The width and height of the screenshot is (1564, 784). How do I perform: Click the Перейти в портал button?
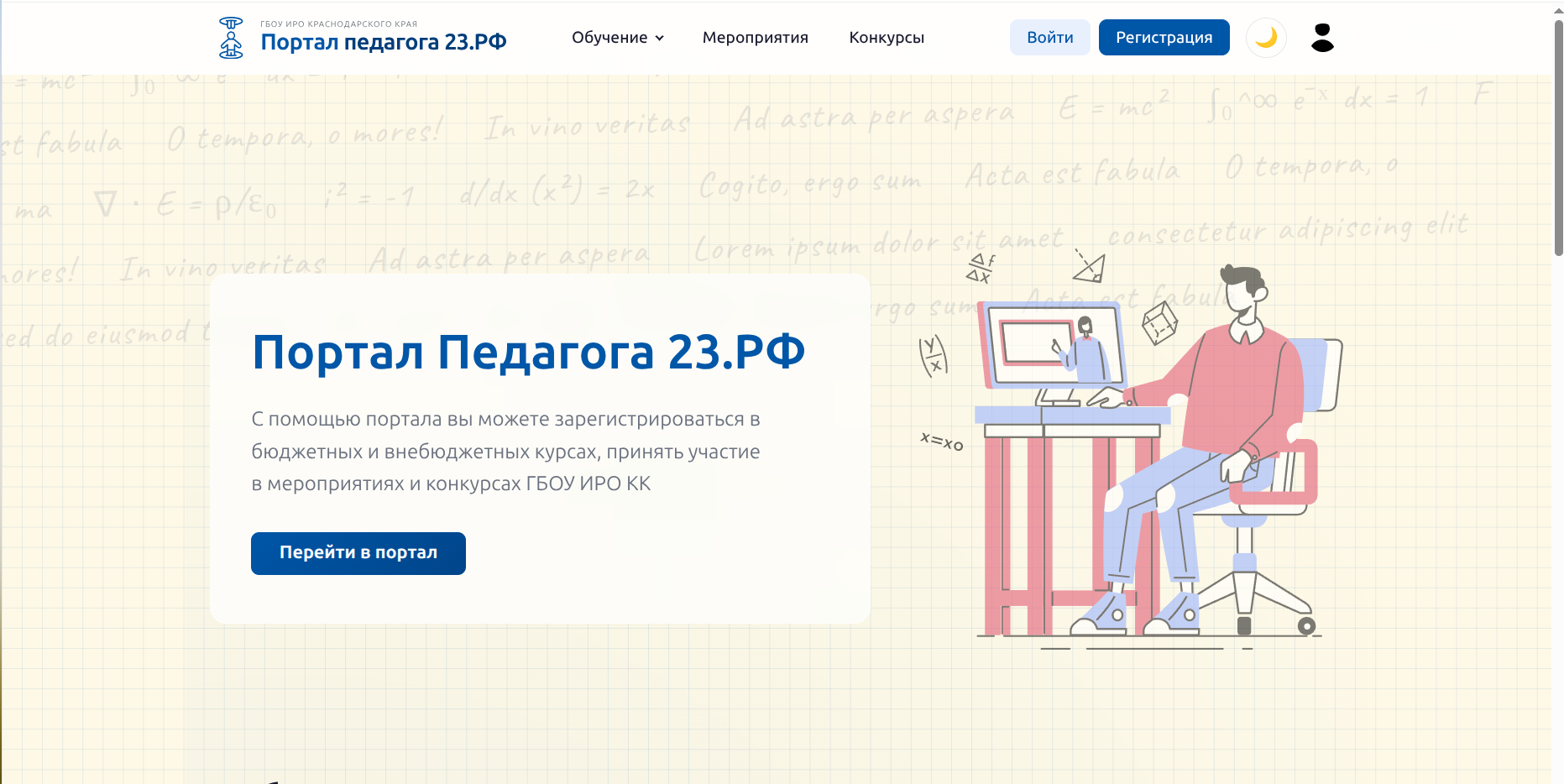[x=358, y=553]
